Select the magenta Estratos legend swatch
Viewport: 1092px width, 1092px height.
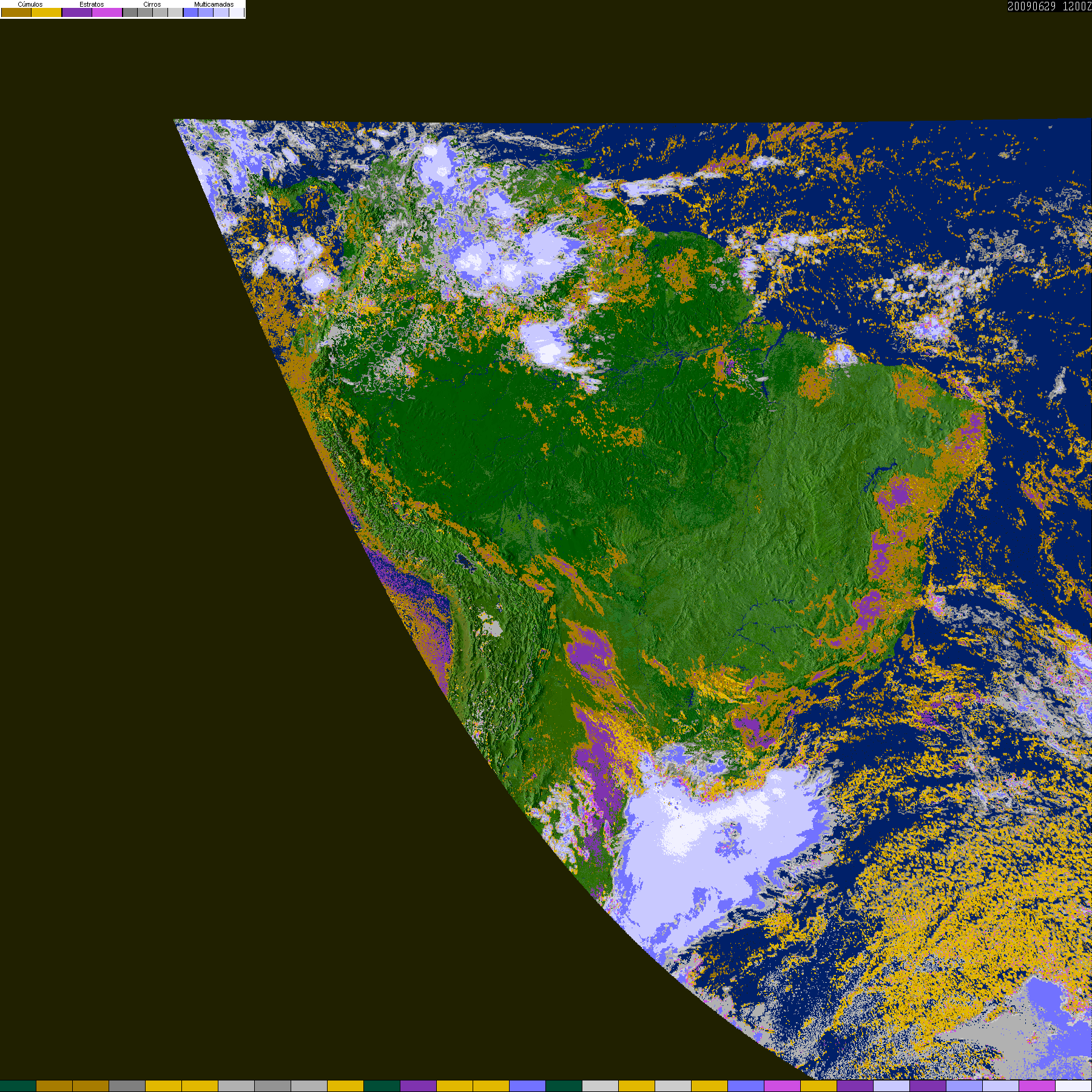tap(107, 12)
